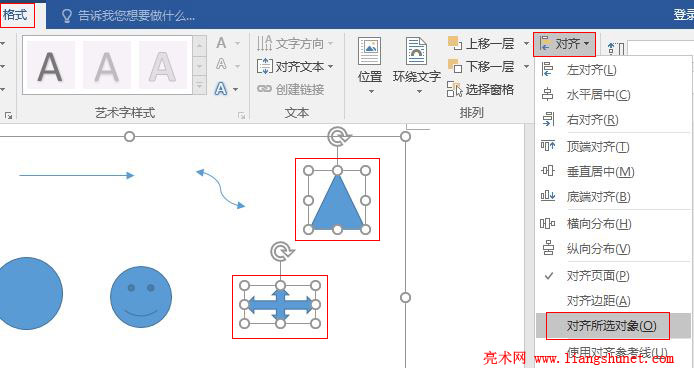694x368 pixels.
Task: Select the curved double-headed arrow
Action: point(220,189)
